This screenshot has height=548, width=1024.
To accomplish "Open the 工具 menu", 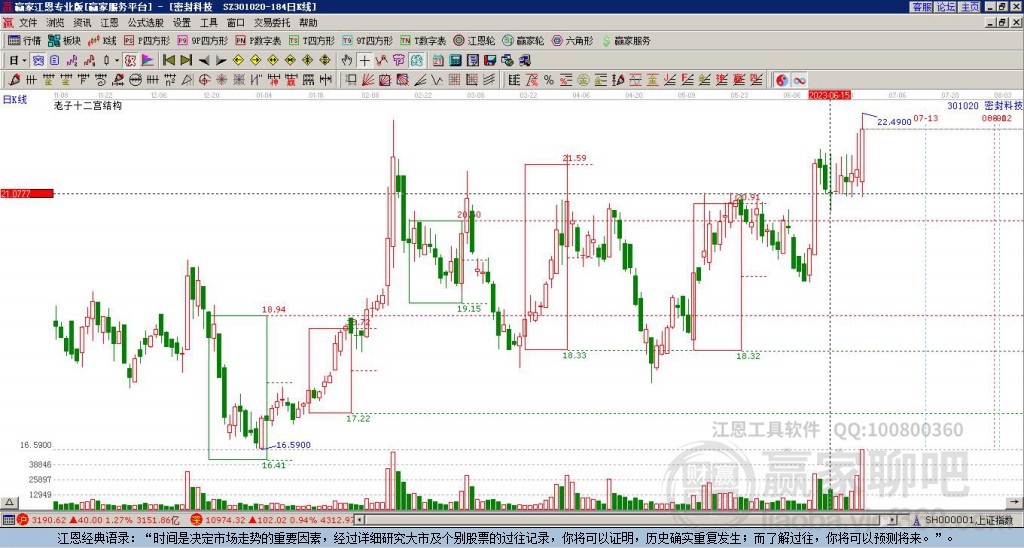I will [209, 23].
